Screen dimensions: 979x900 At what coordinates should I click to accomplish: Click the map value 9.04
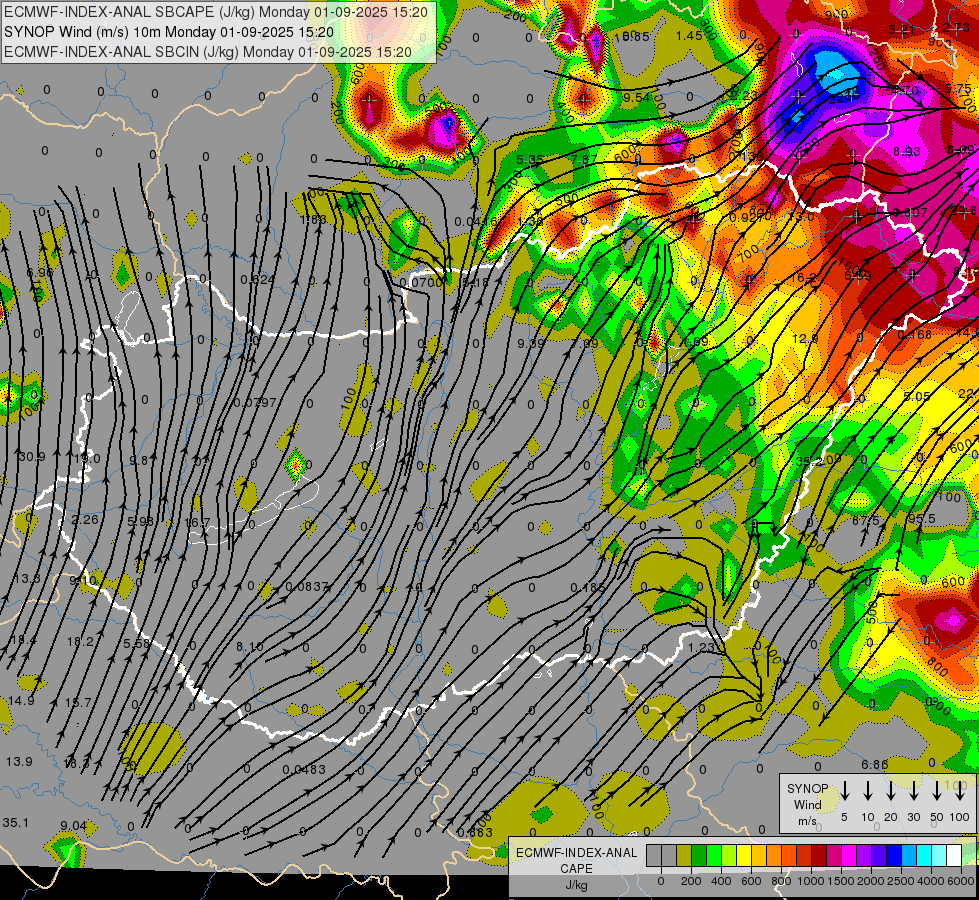[73, 826]
